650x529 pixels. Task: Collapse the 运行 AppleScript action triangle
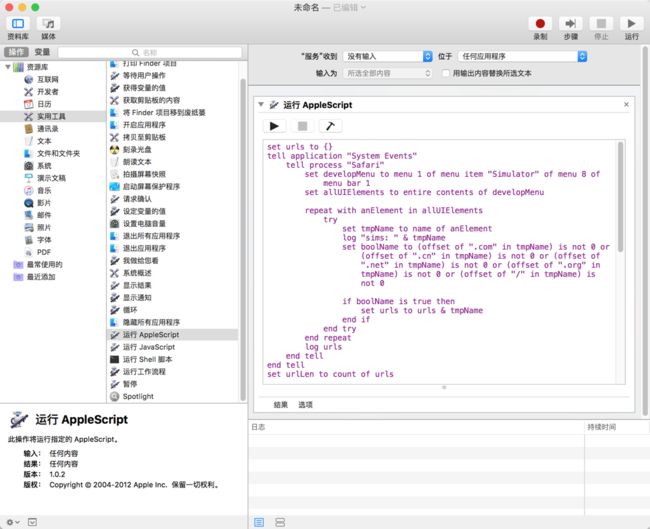pyautogui.click(x=261, y=104)
